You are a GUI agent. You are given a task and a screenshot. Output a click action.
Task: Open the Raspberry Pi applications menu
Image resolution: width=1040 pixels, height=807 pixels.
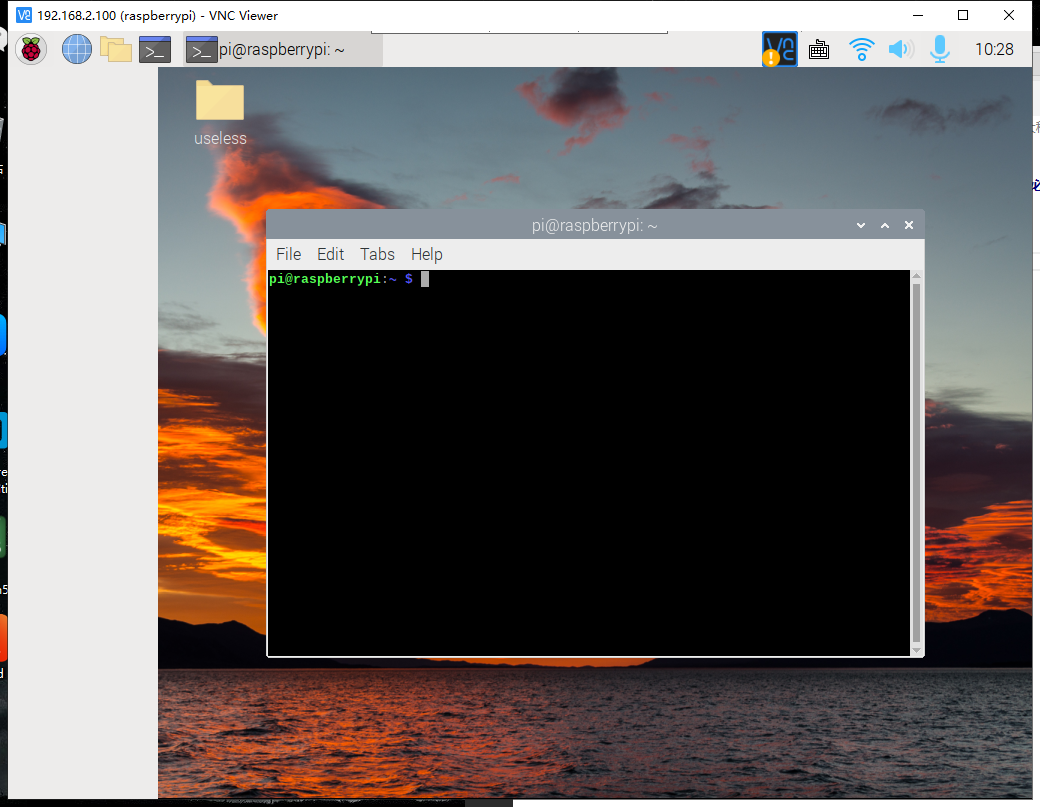31,49
